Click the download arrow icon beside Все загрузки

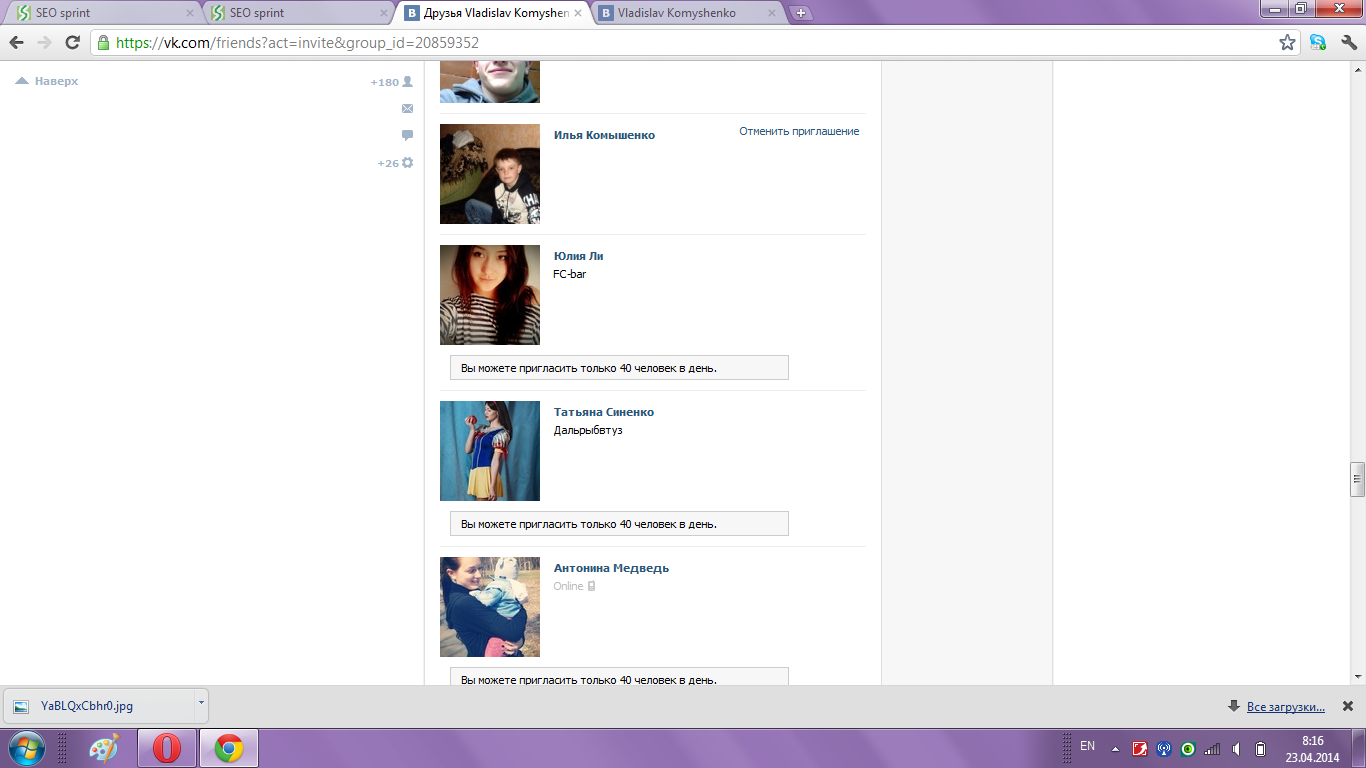1233,706
